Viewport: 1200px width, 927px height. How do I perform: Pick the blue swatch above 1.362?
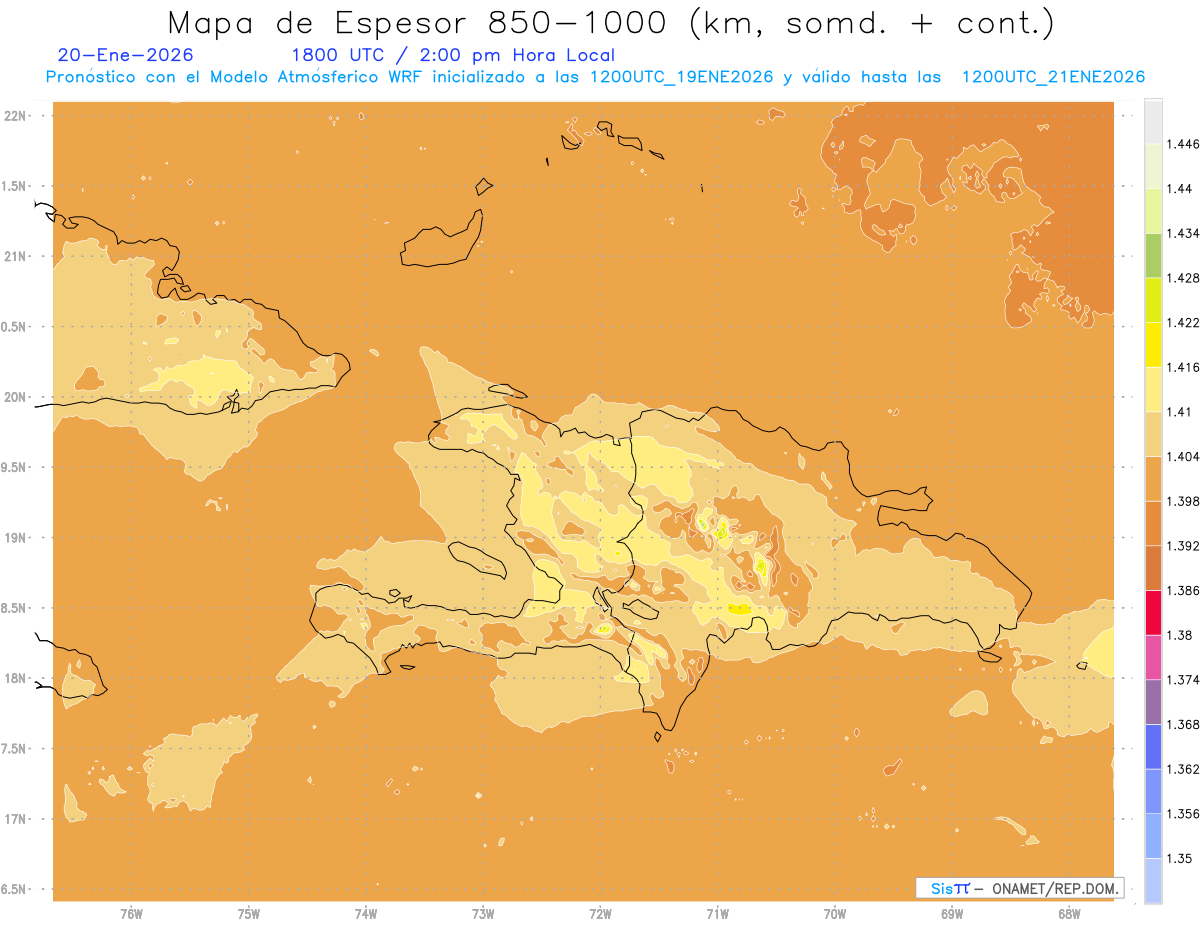1153,747
